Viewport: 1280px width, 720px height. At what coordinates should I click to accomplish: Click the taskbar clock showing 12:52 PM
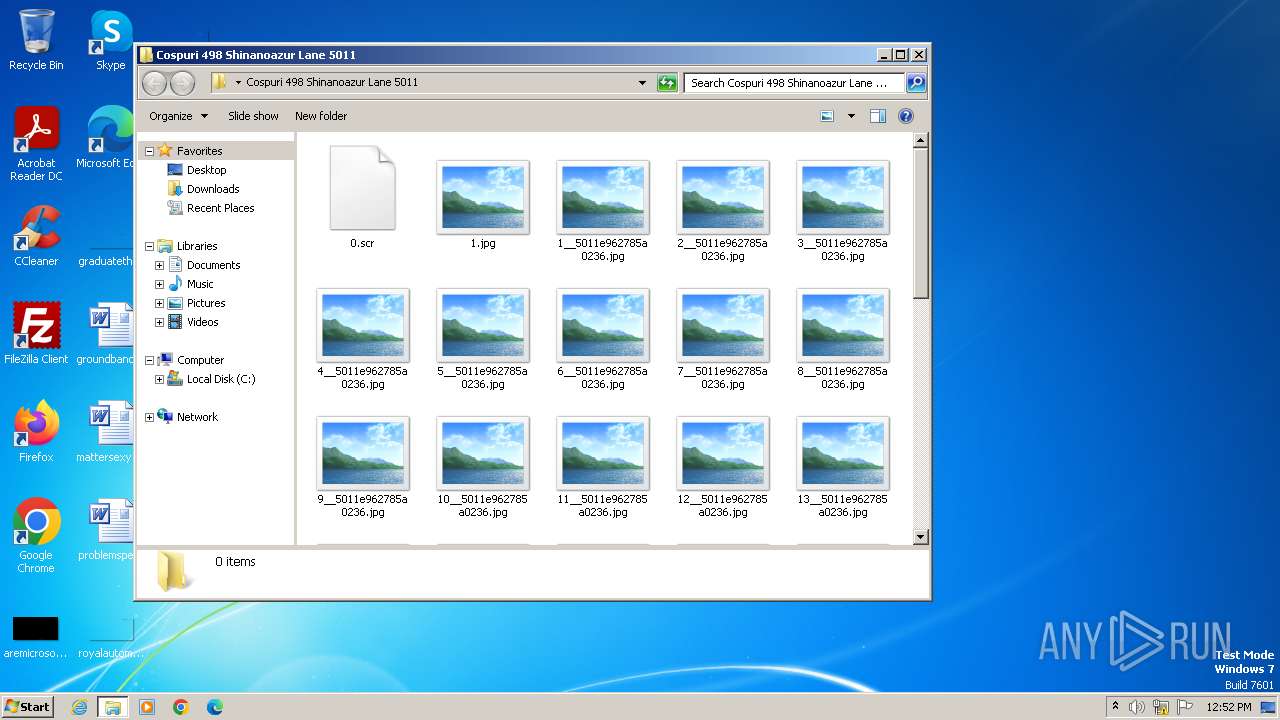point(1229,707)
